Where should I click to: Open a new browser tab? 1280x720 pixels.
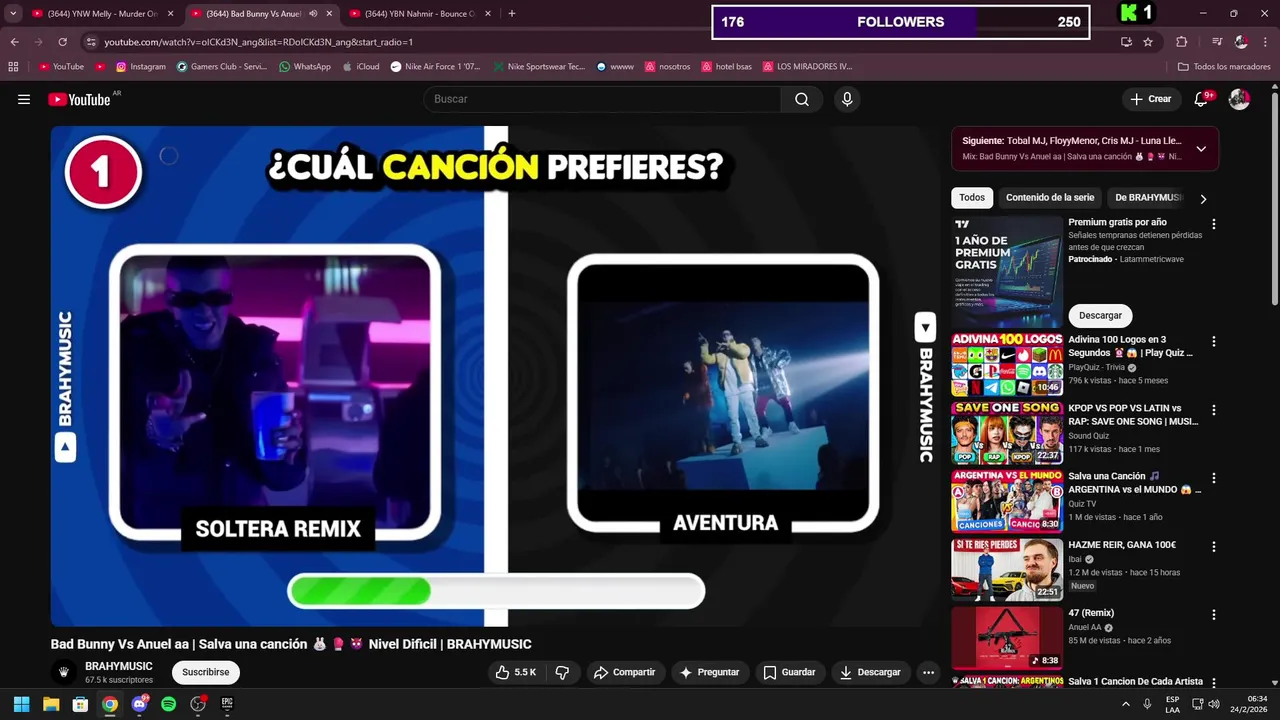click(512, 14)
